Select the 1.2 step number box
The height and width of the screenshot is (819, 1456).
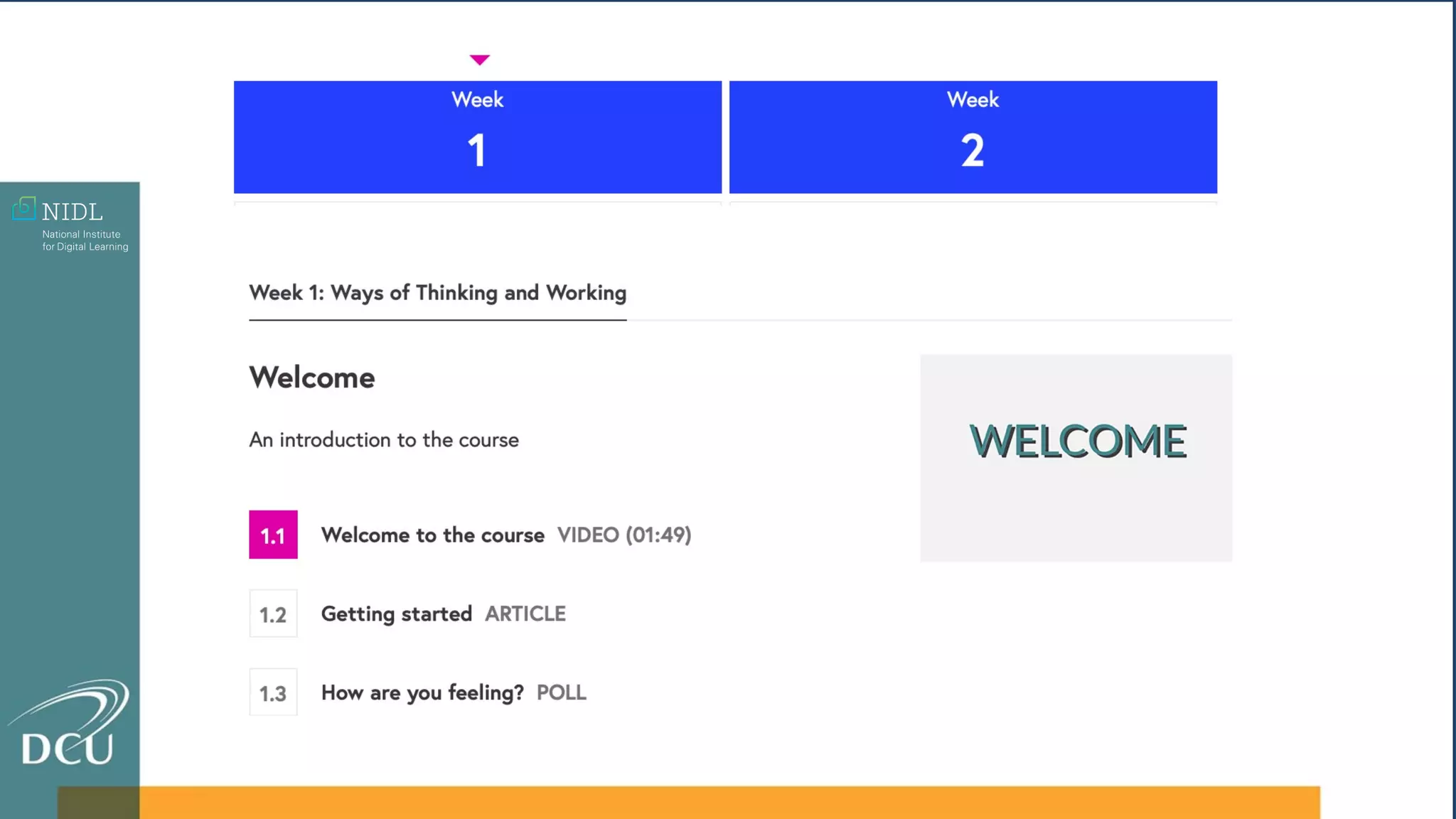pos(273,614)
